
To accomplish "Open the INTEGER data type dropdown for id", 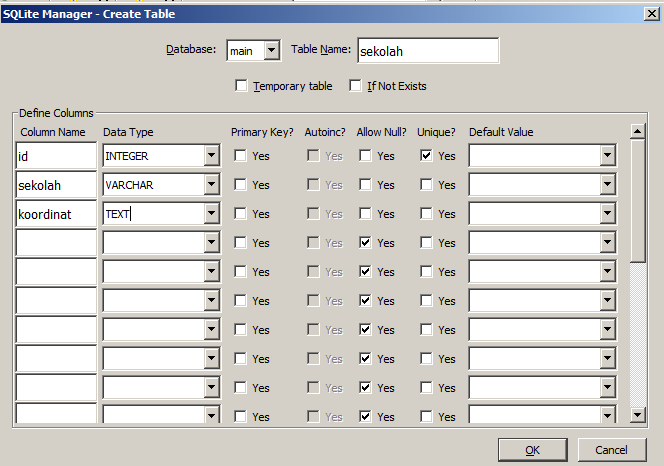I will pos(211,155).
